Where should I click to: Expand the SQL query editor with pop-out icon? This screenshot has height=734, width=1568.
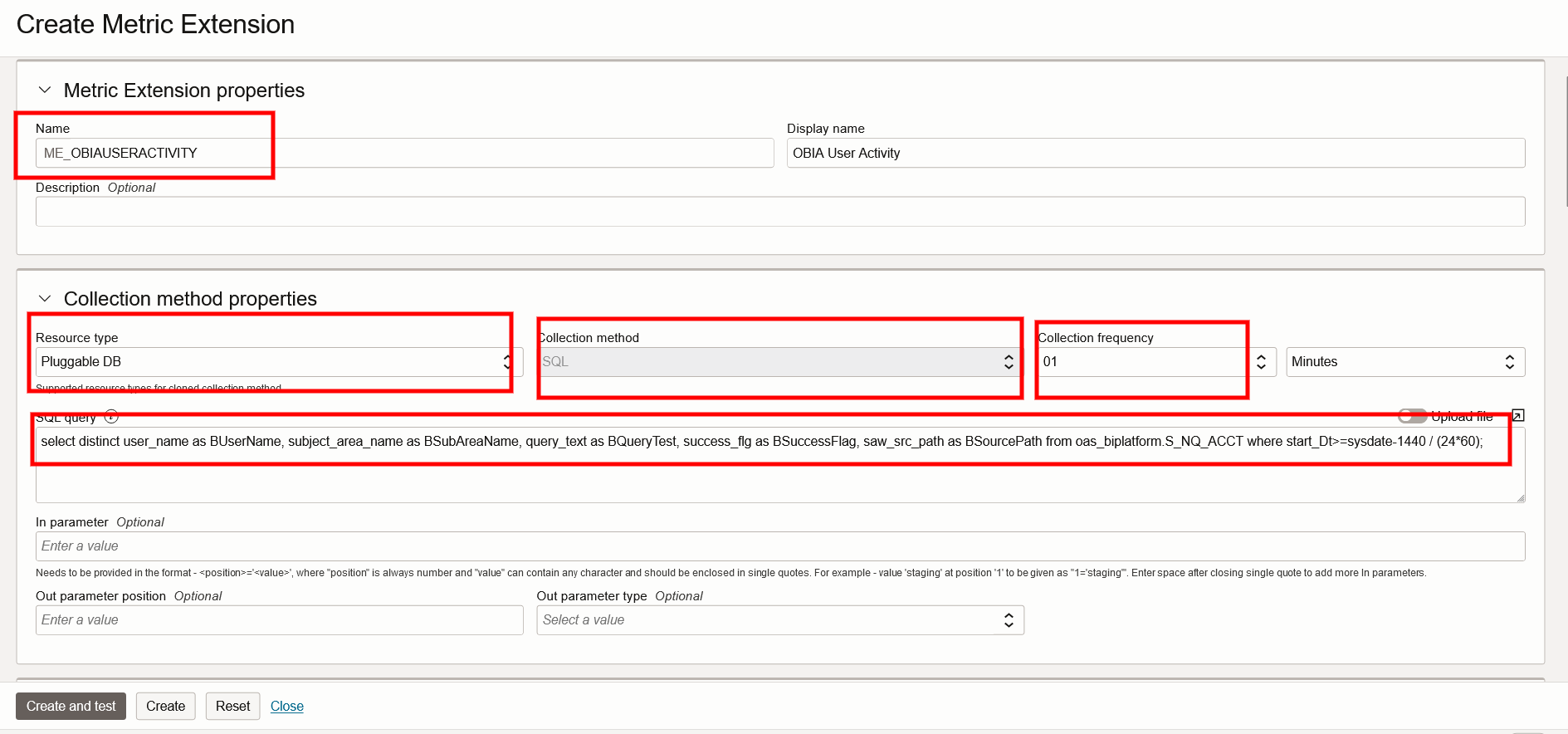pyautogui.click(x=1518, y=415)
